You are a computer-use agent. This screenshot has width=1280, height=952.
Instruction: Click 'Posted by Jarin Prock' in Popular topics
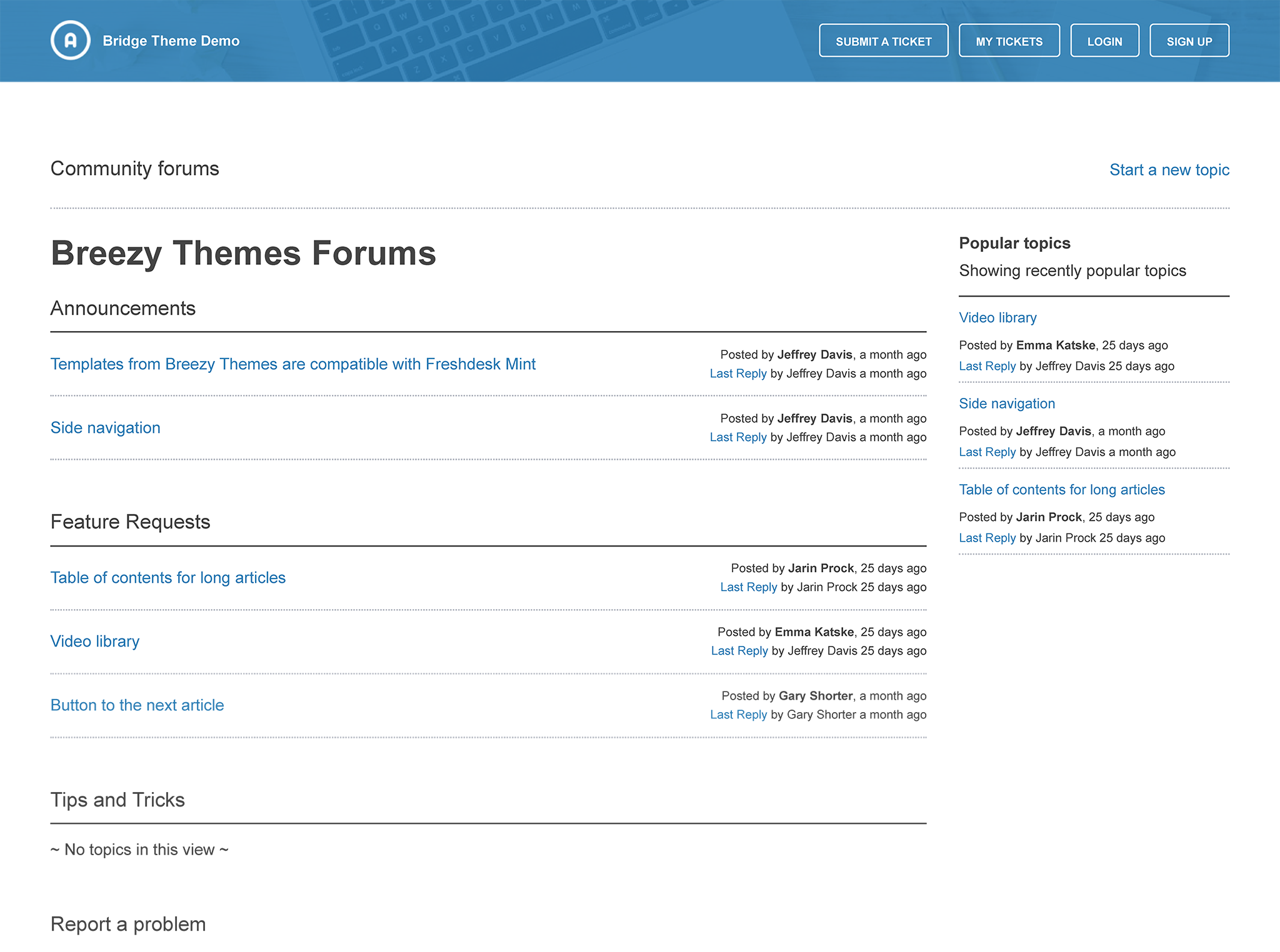[x=1020, y=517]
